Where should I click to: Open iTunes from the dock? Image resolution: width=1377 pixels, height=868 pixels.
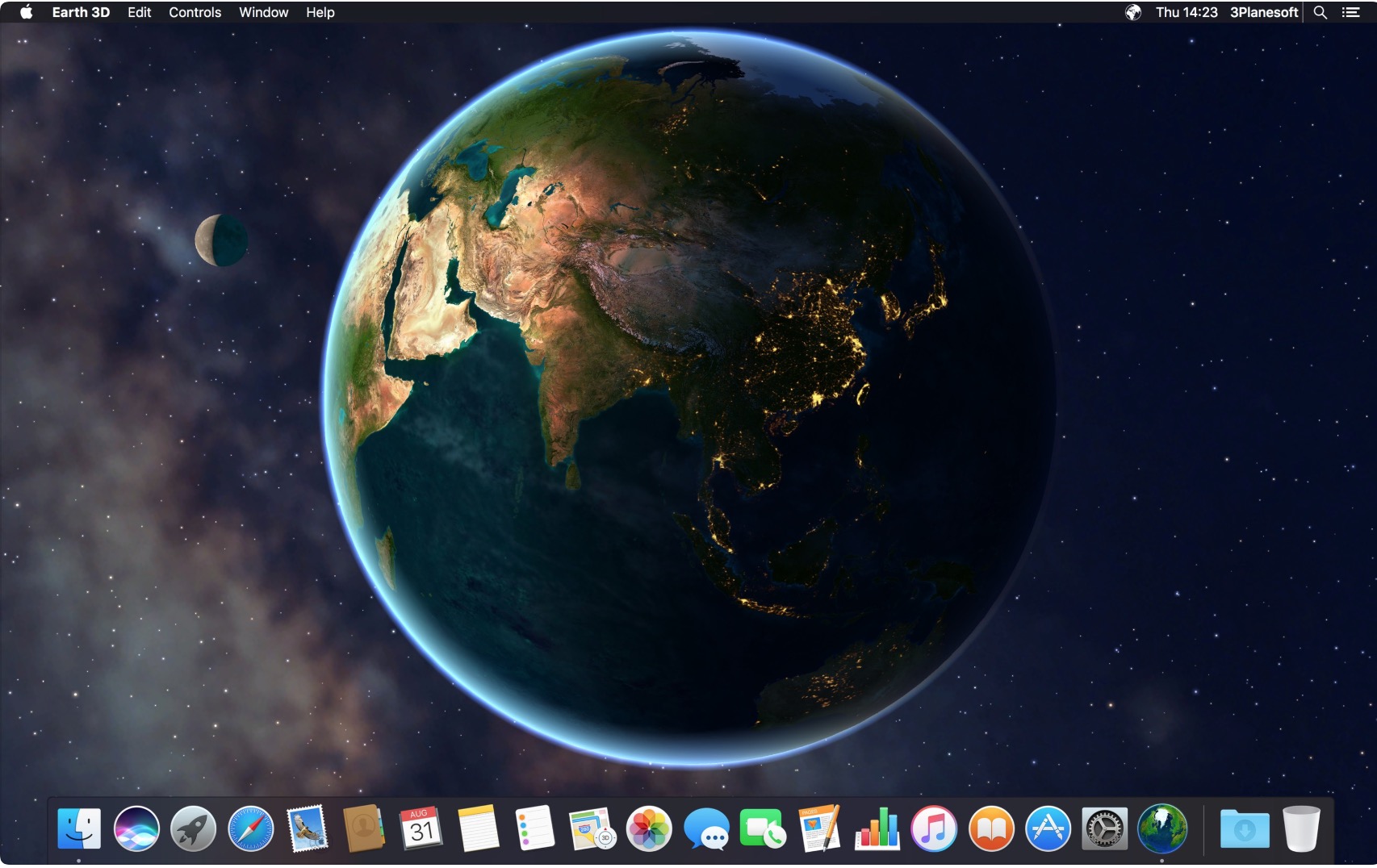(x=934, y=828)
